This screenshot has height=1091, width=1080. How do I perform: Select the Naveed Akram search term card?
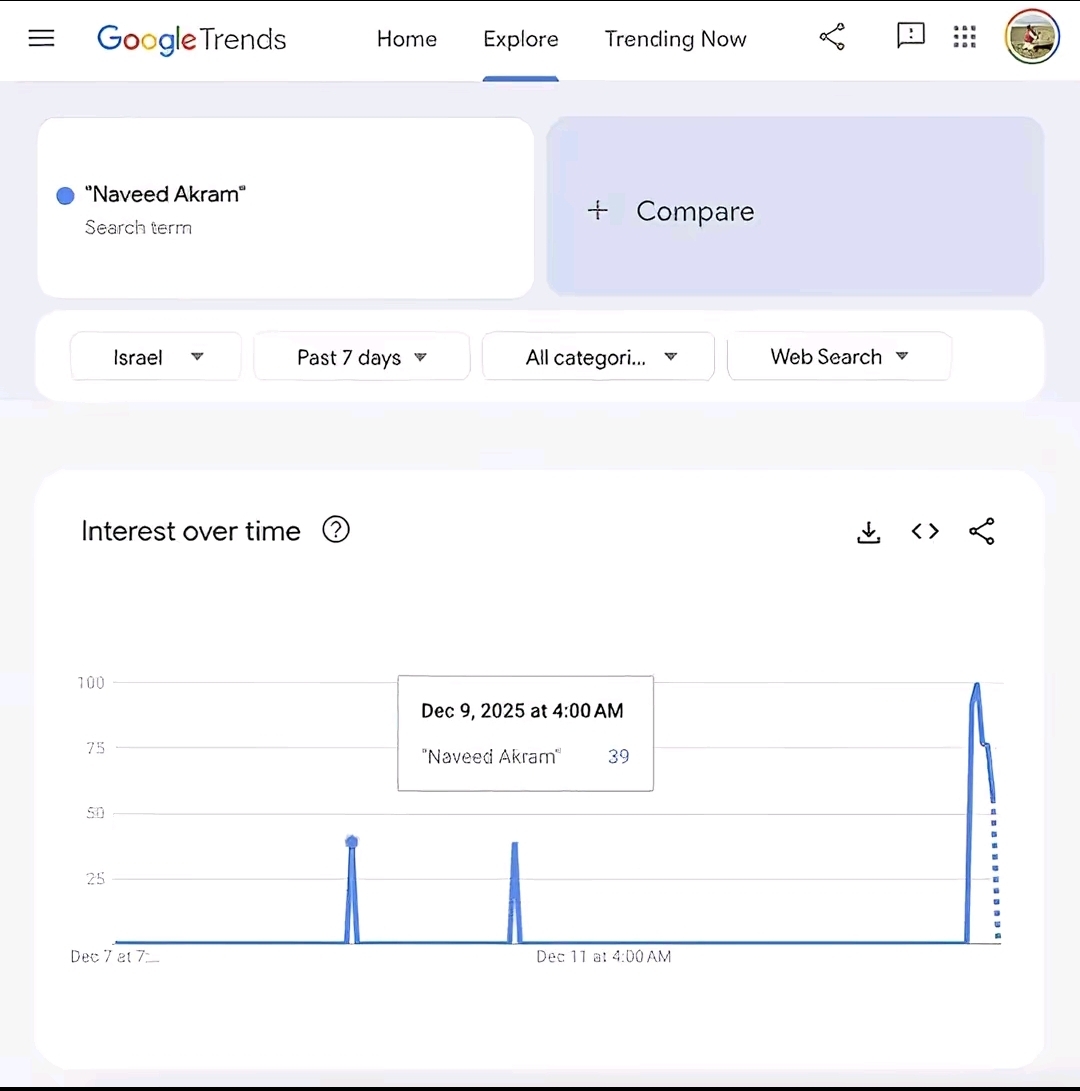coord(285,207)
